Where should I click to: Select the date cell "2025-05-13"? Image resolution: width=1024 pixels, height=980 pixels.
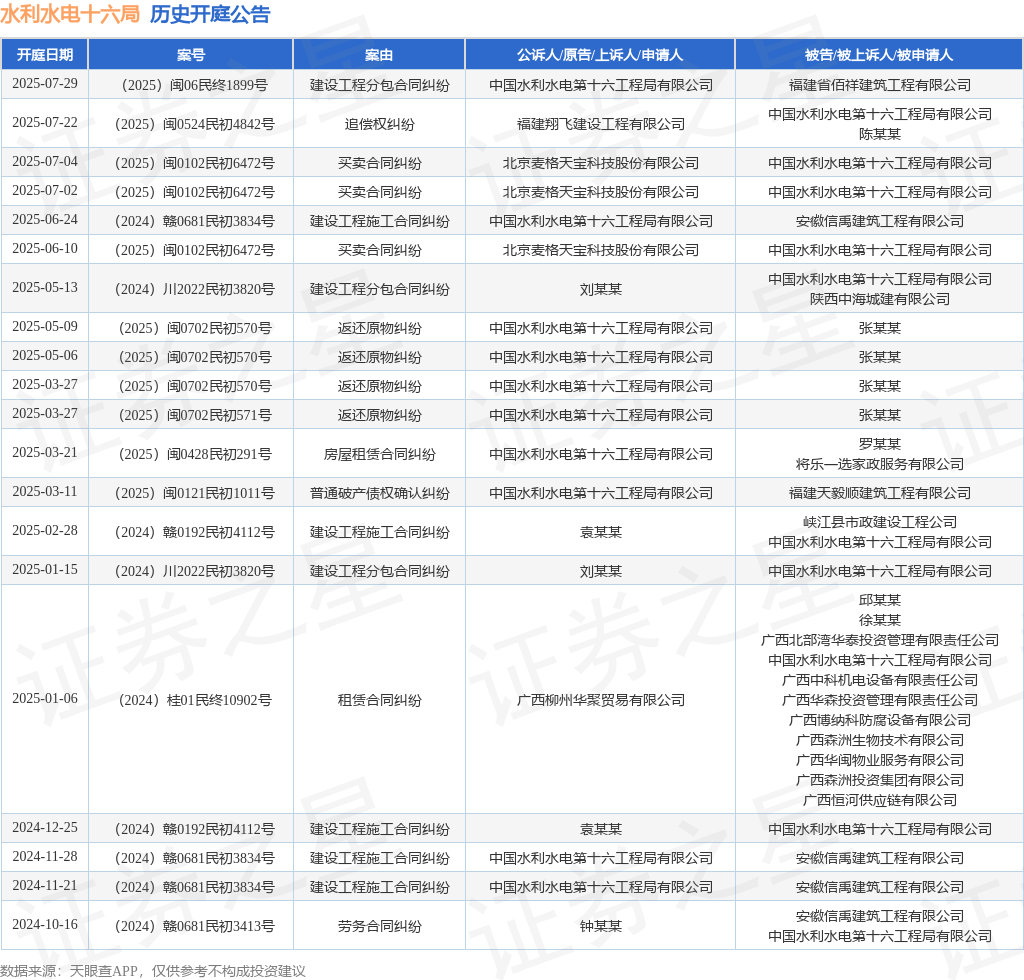44,287
